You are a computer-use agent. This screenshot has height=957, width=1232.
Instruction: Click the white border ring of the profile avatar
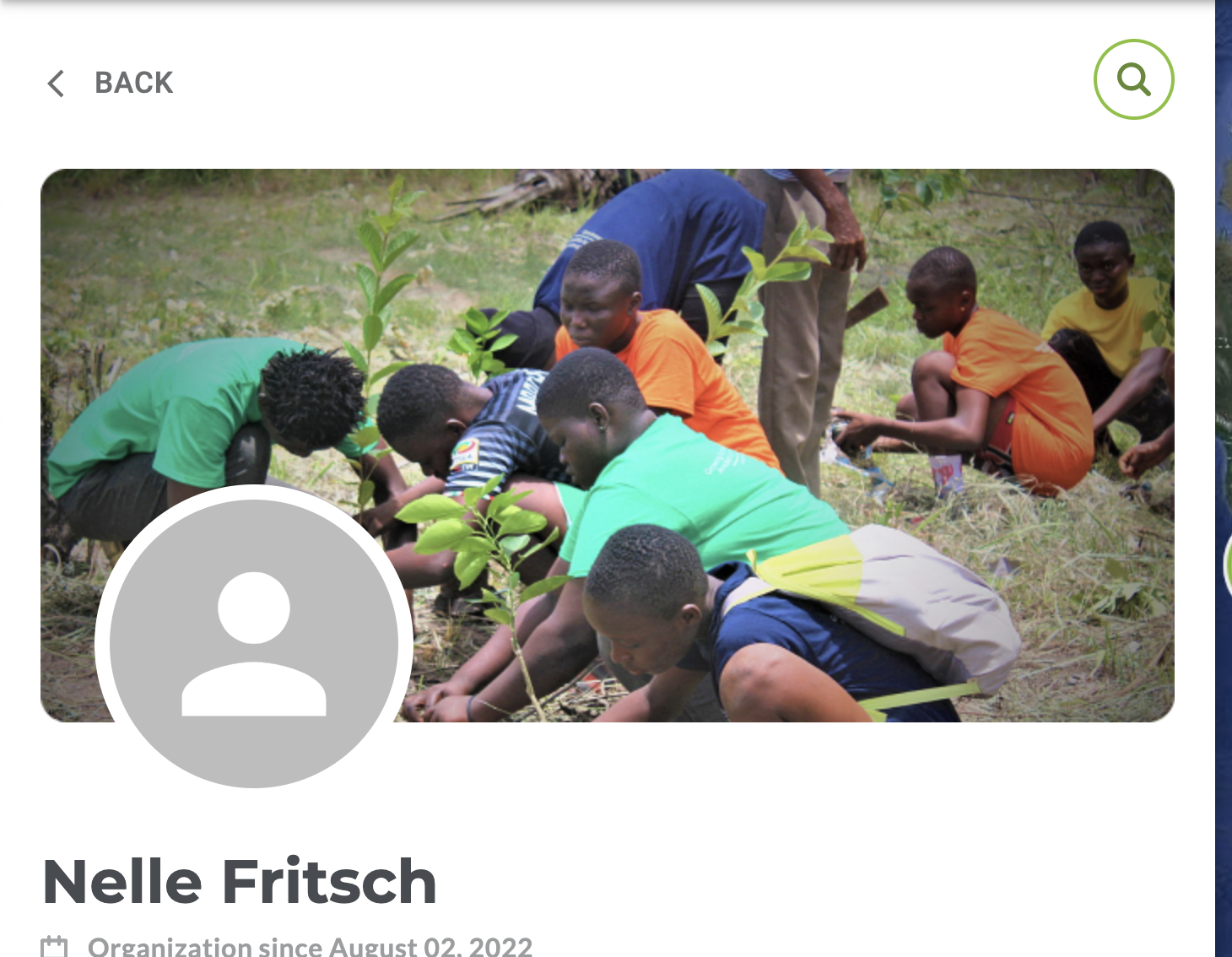254,492
